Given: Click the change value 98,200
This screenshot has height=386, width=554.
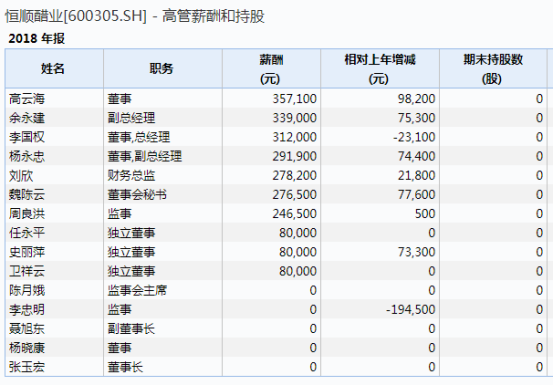Looking at the screenshot, I should [417, 99].
